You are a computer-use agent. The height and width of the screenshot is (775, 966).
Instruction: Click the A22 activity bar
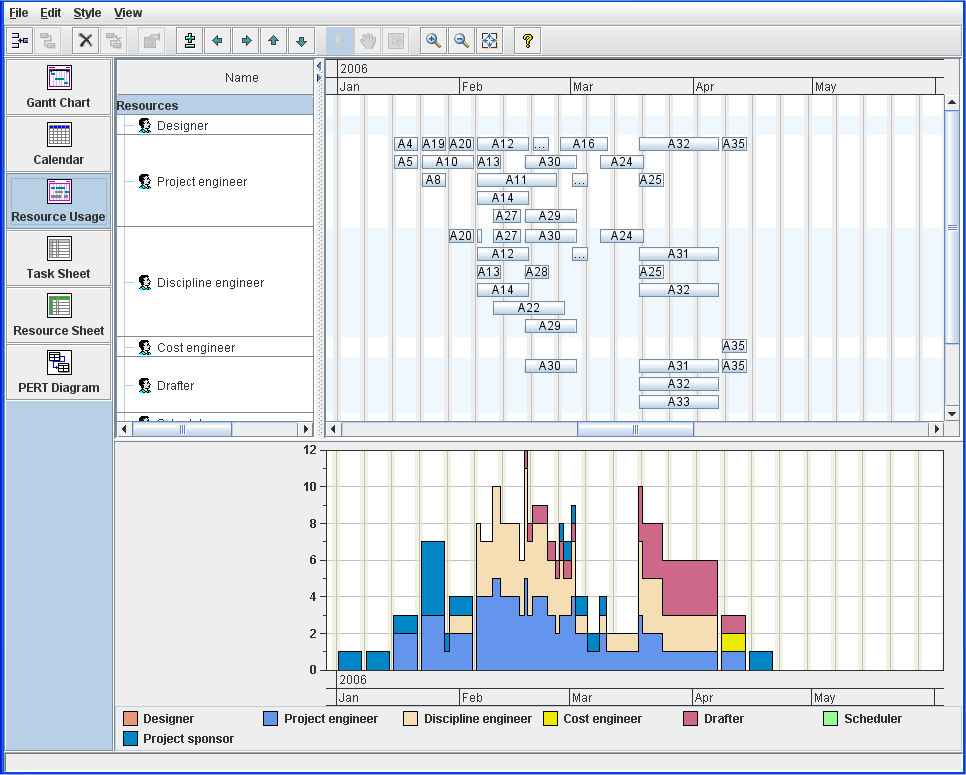(x=528, y=308)
